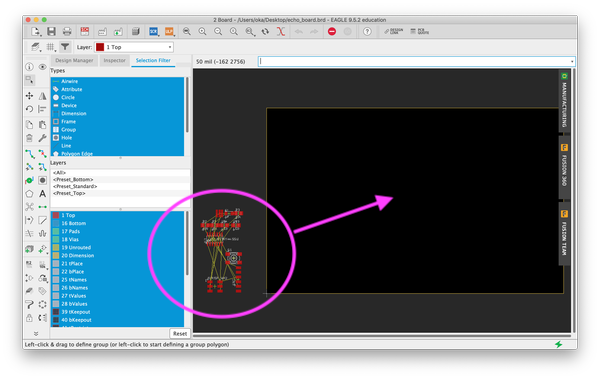The image size is (600, 379).
Task: Click the red Stop command icon
Action: (332, 32)
